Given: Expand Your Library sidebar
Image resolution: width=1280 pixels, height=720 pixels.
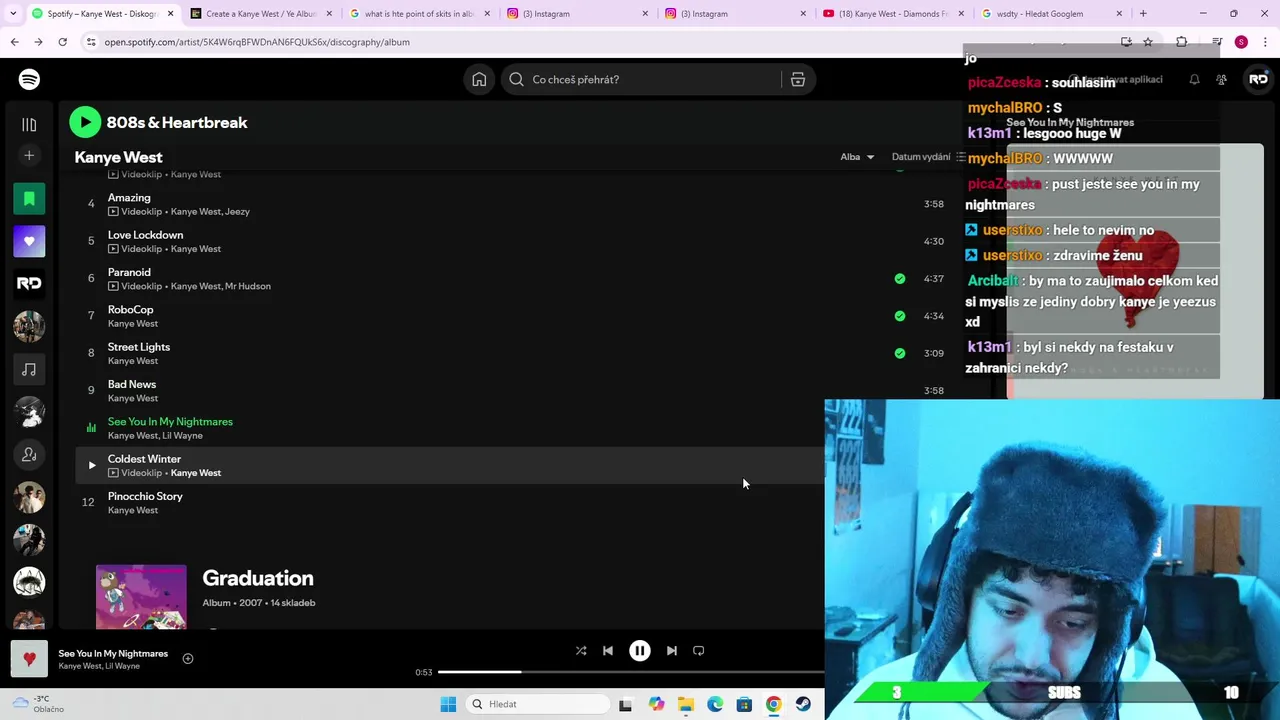Looking at the screenshot, I should [29, 125].
